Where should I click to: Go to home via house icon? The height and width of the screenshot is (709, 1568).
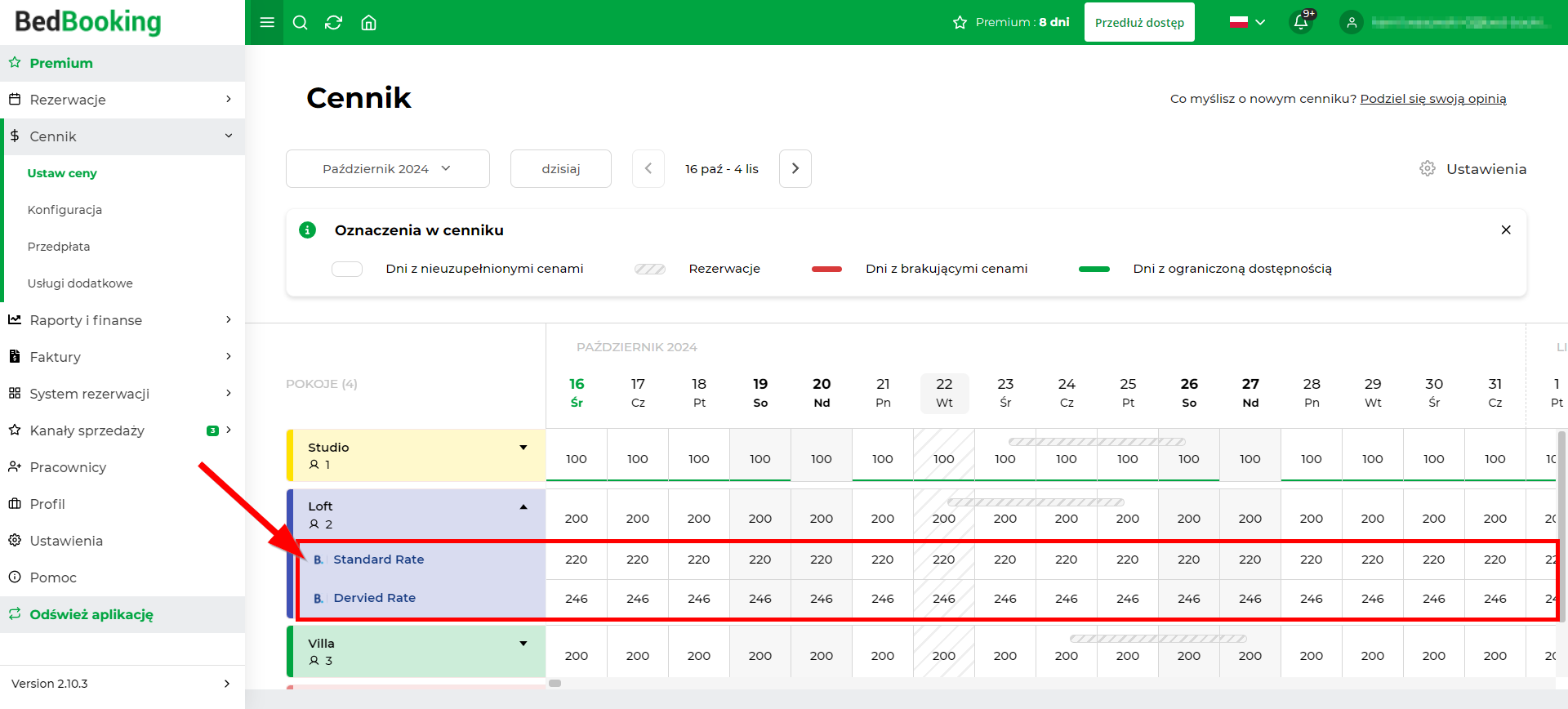pos(368,22)
